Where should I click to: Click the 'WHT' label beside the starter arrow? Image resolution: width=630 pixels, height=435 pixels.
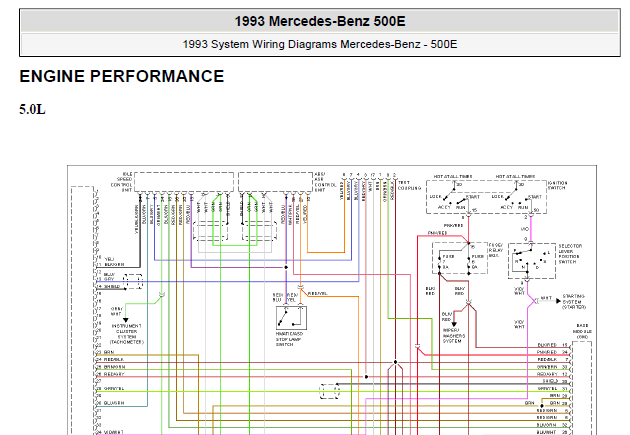[x=546, y=298]
